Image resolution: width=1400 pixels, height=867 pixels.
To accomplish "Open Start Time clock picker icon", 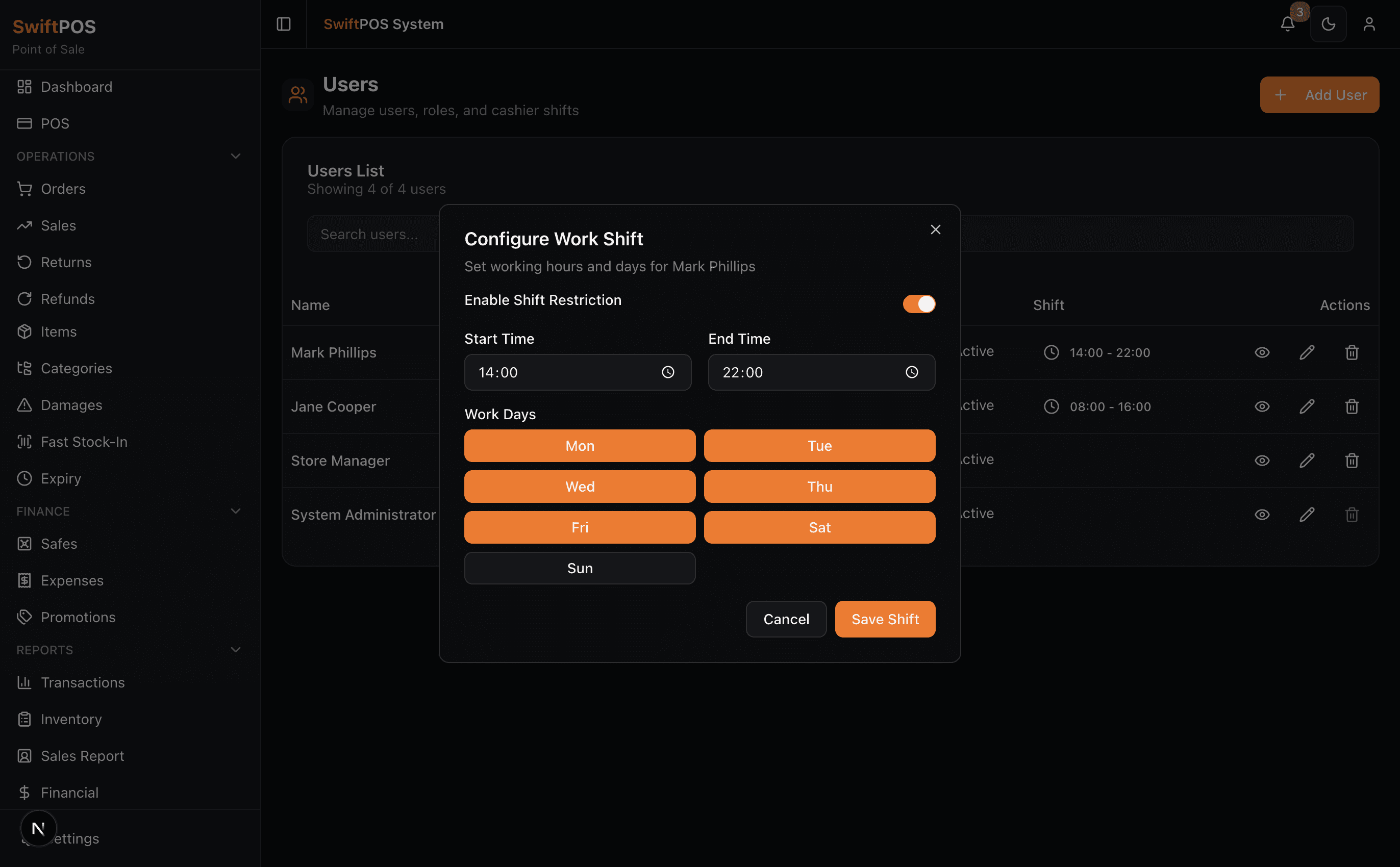I will click(x=667, y=373).
